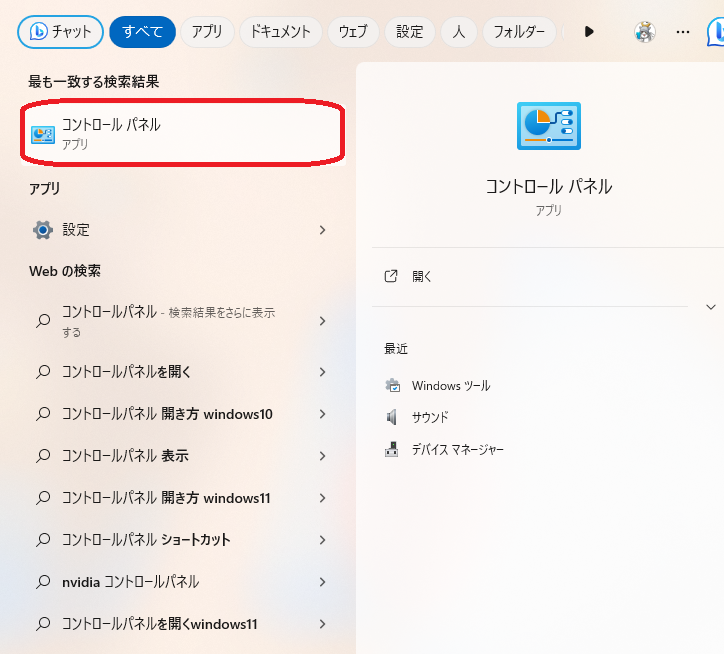This screenshot has width=724, height=654.
Task: Expand the chevron for nvidia コントロールパネル
Action: (x=322, y=582)
